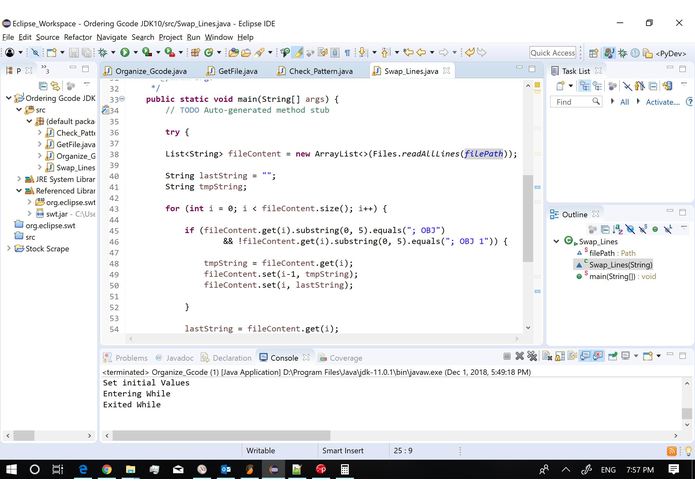Image resolution: width=695 pixels, height=494 pixels.
Task: Toggle Show Console on Standard Out change
Action: (x=585, y=356)
